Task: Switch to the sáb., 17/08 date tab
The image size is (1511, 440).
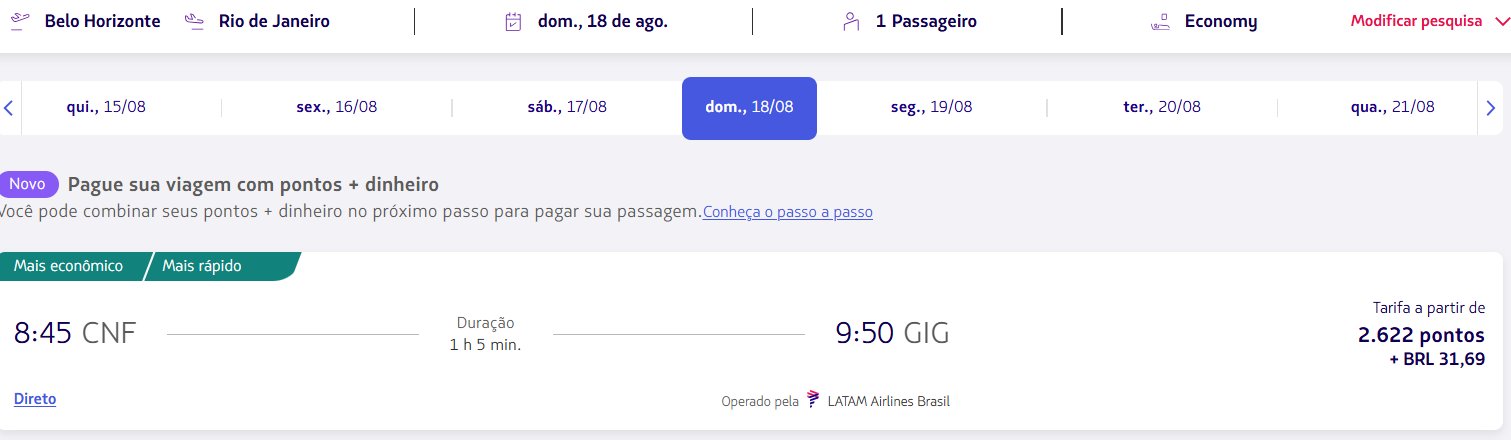Action: [567, 107]
